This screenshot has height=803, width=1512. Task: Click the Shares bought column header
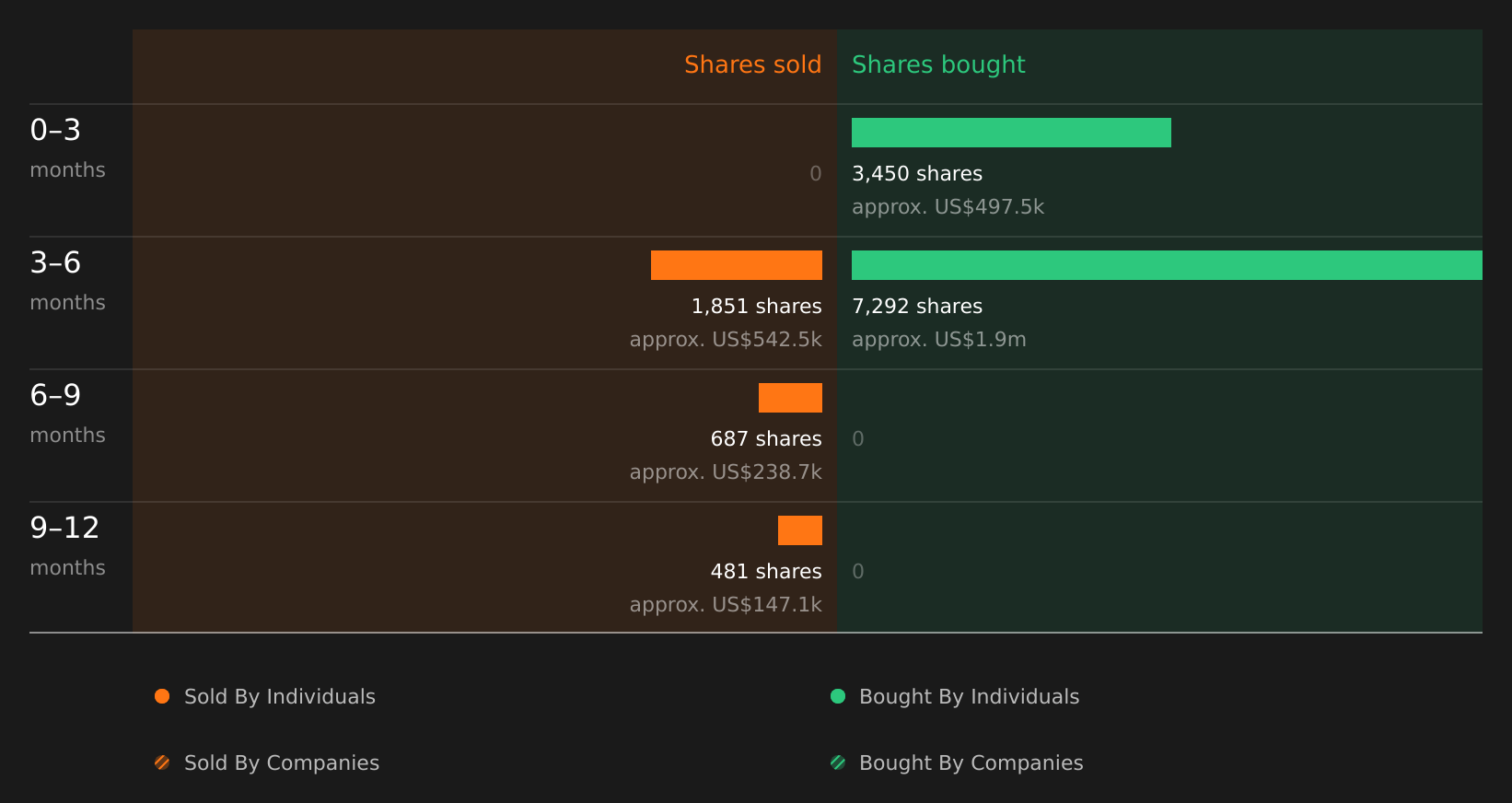938,64
